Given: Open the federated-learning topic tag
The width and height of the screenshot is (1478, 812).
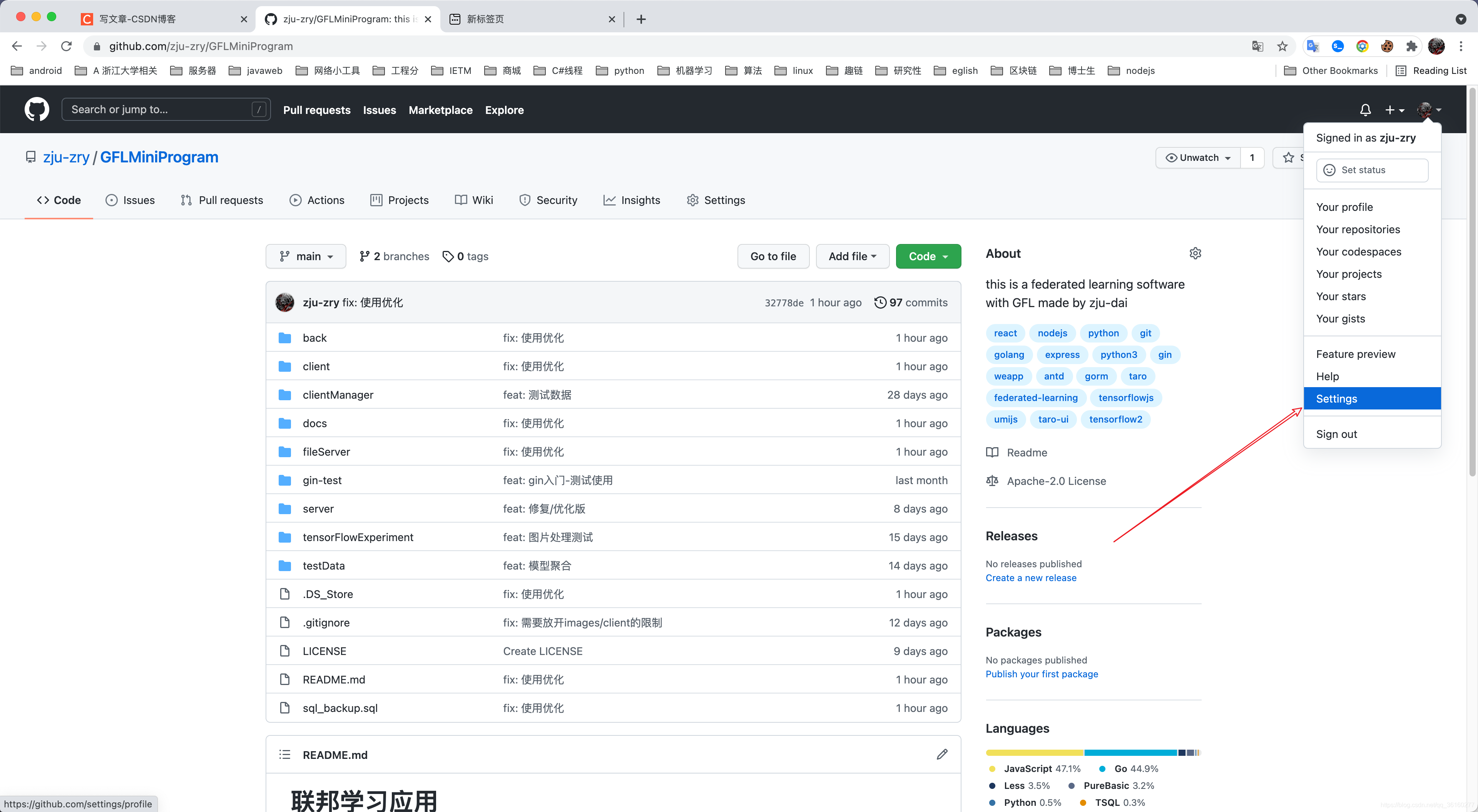Looking at the screenshot, I should [1036, 398].
